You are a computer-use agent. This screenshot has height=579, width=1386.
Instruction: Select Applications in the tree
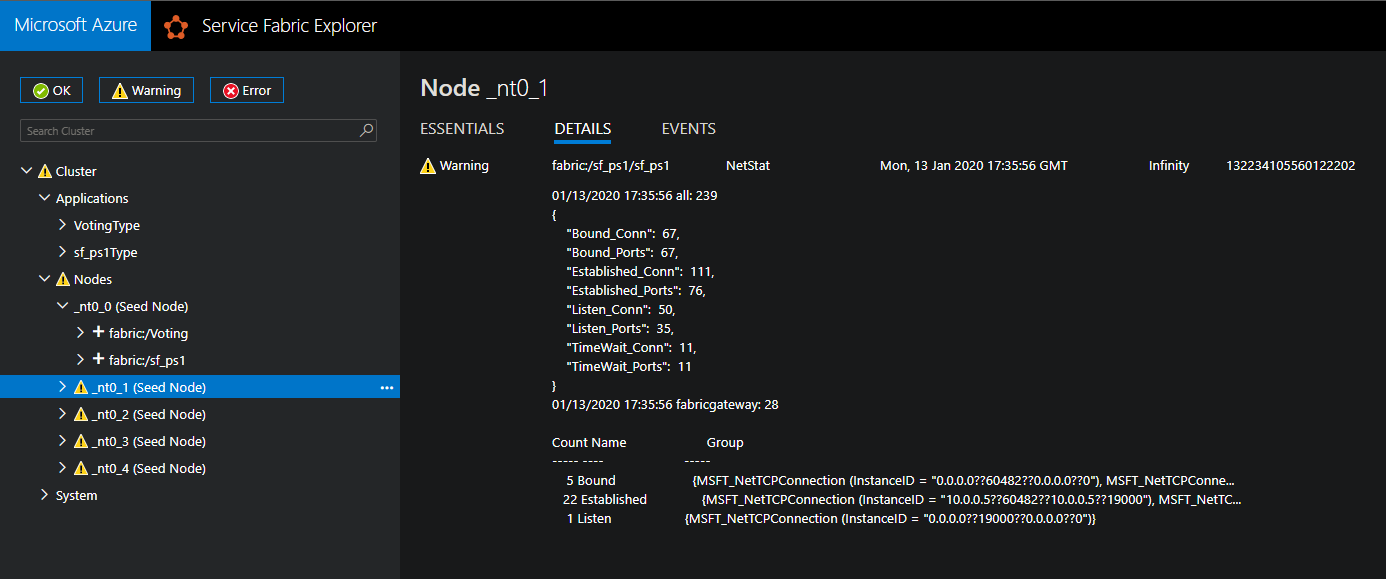pyautogui.click(x=92, y=199)
